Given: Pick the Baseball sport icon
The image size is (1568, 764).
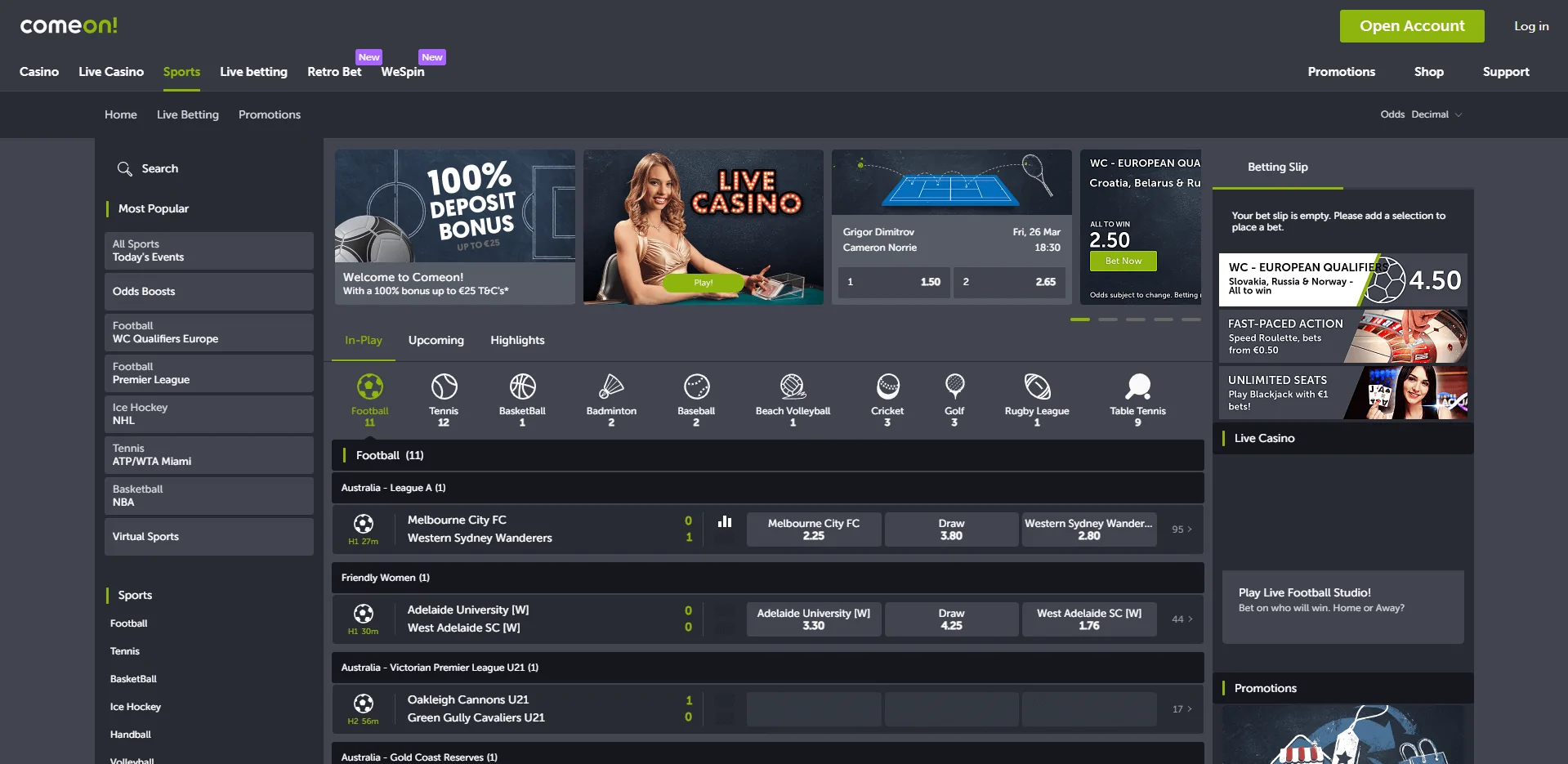Looking at the screenshot, I should coord(696,387).
